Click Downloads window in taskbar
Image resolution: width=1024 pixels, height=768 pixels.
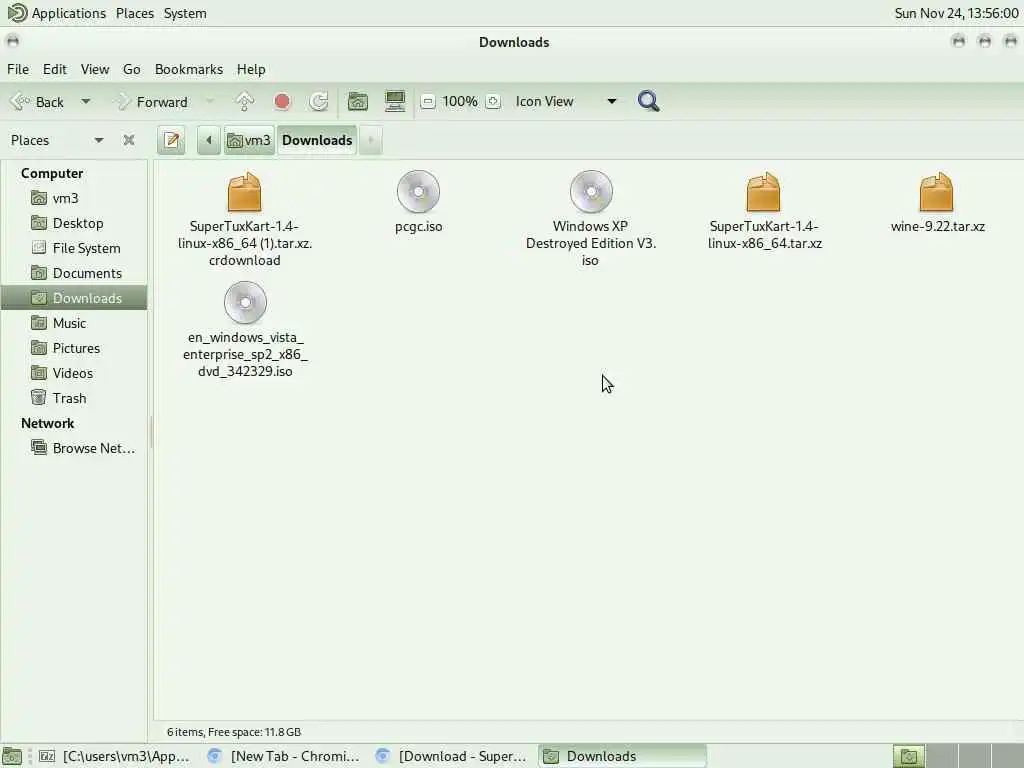coord(622,756)
